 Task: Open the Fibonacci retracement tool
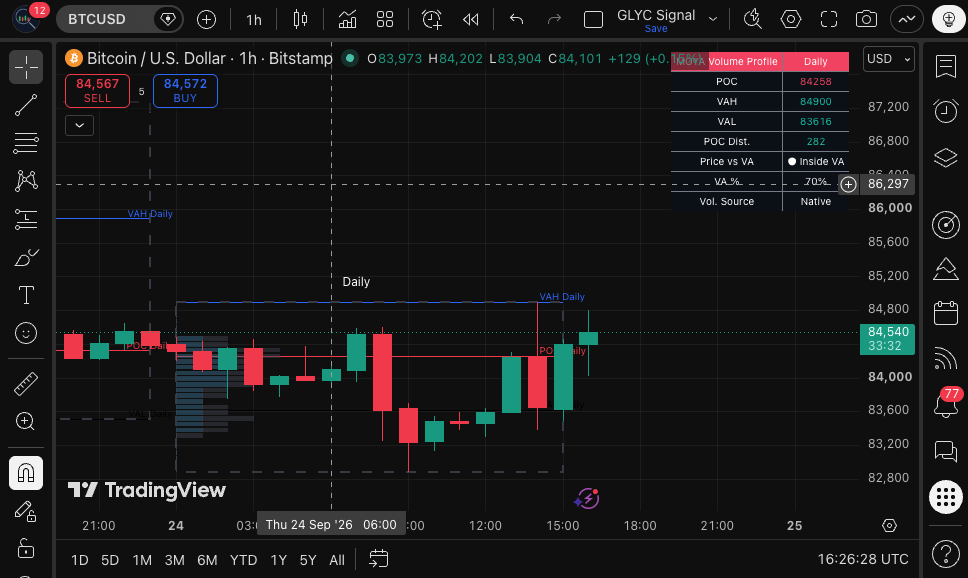pos(26,143)
